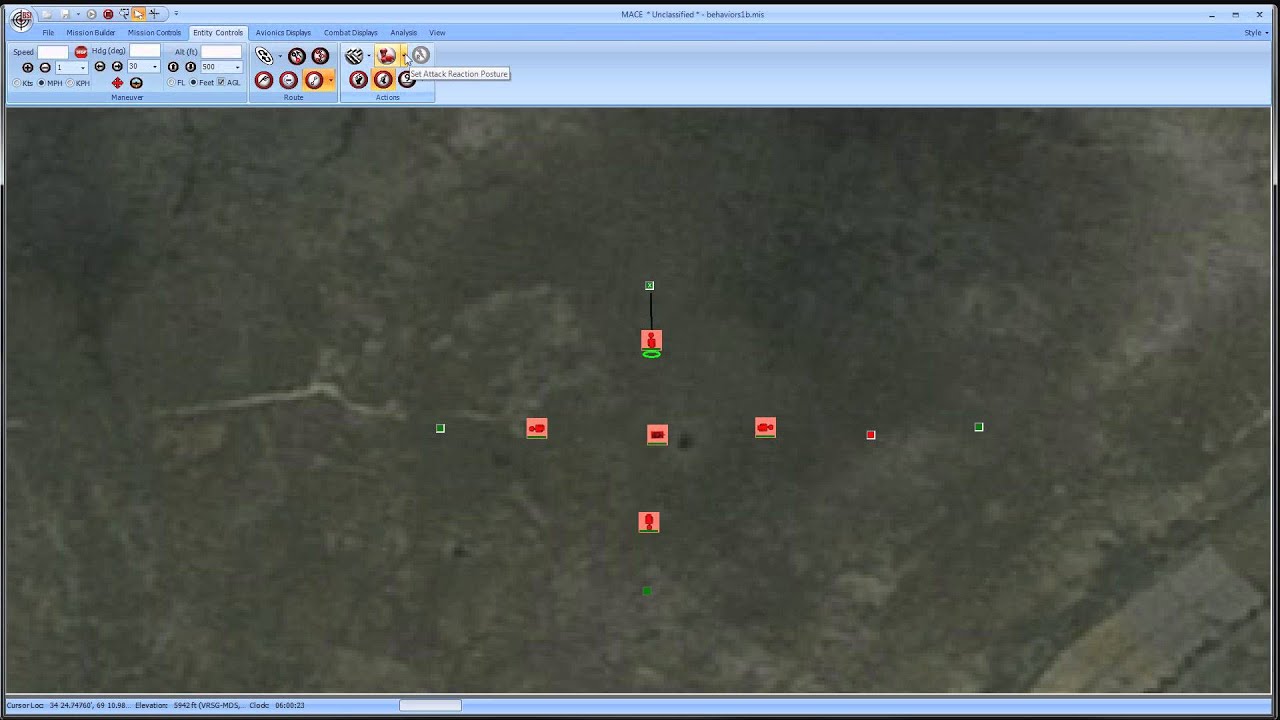The height and width of the screenshot is (720, 1280).
Task: Click the chain-link route icon
Action: click(264, 56)
